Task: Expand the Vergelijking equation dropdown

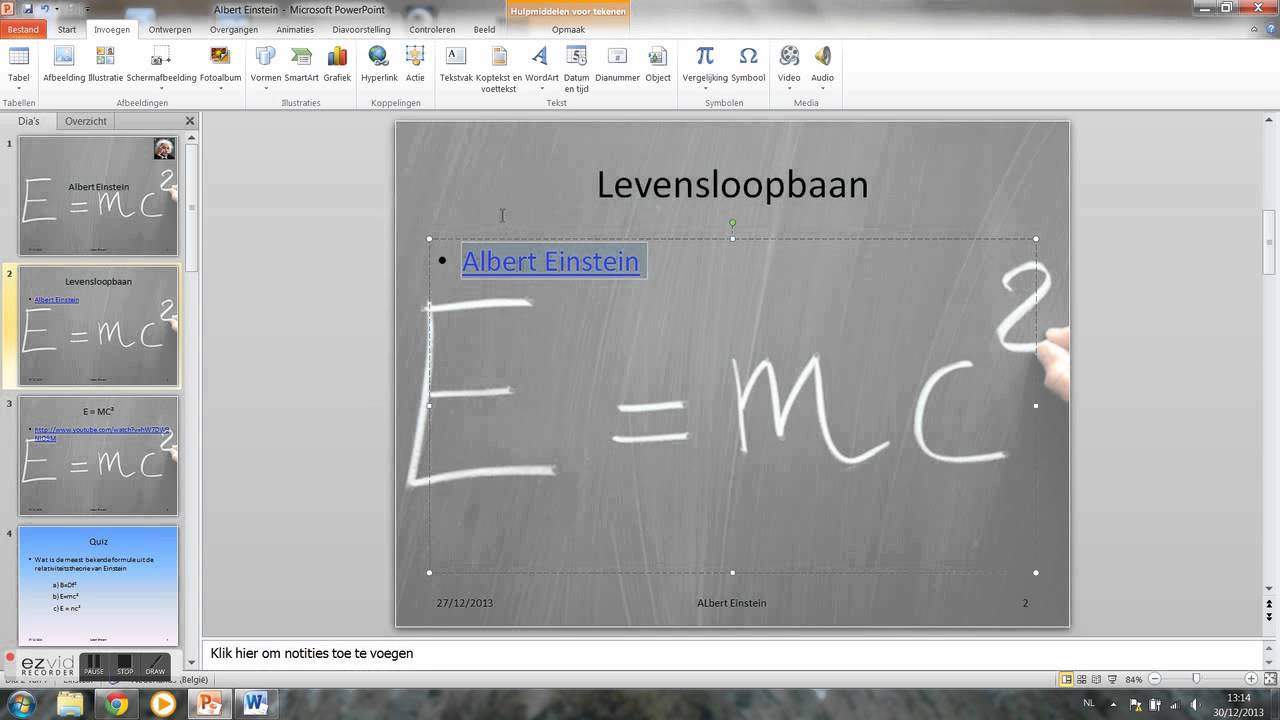Action: coord(705,68)
